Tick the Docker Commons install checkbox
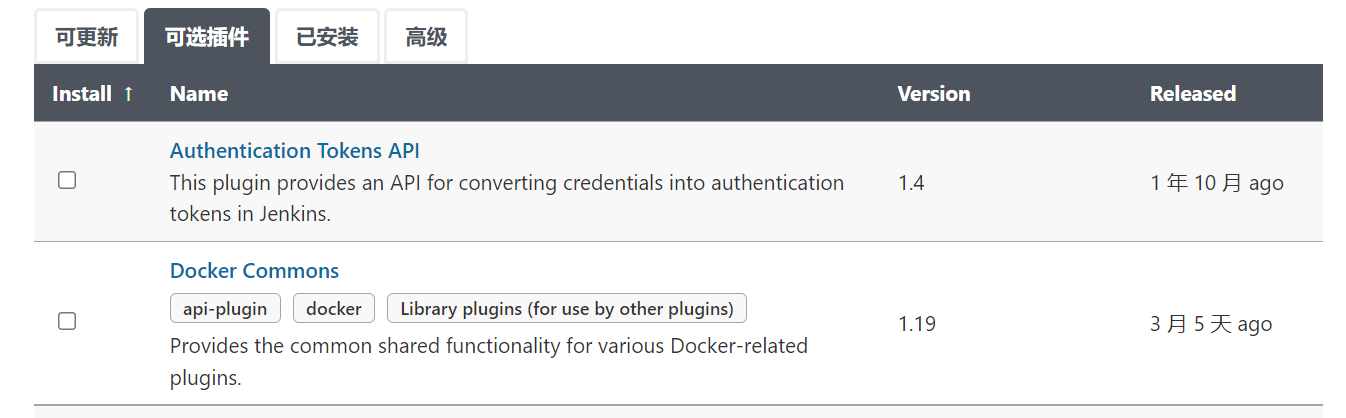The width and height of the screenshot is (1346, 418). [x=67, y=321]
